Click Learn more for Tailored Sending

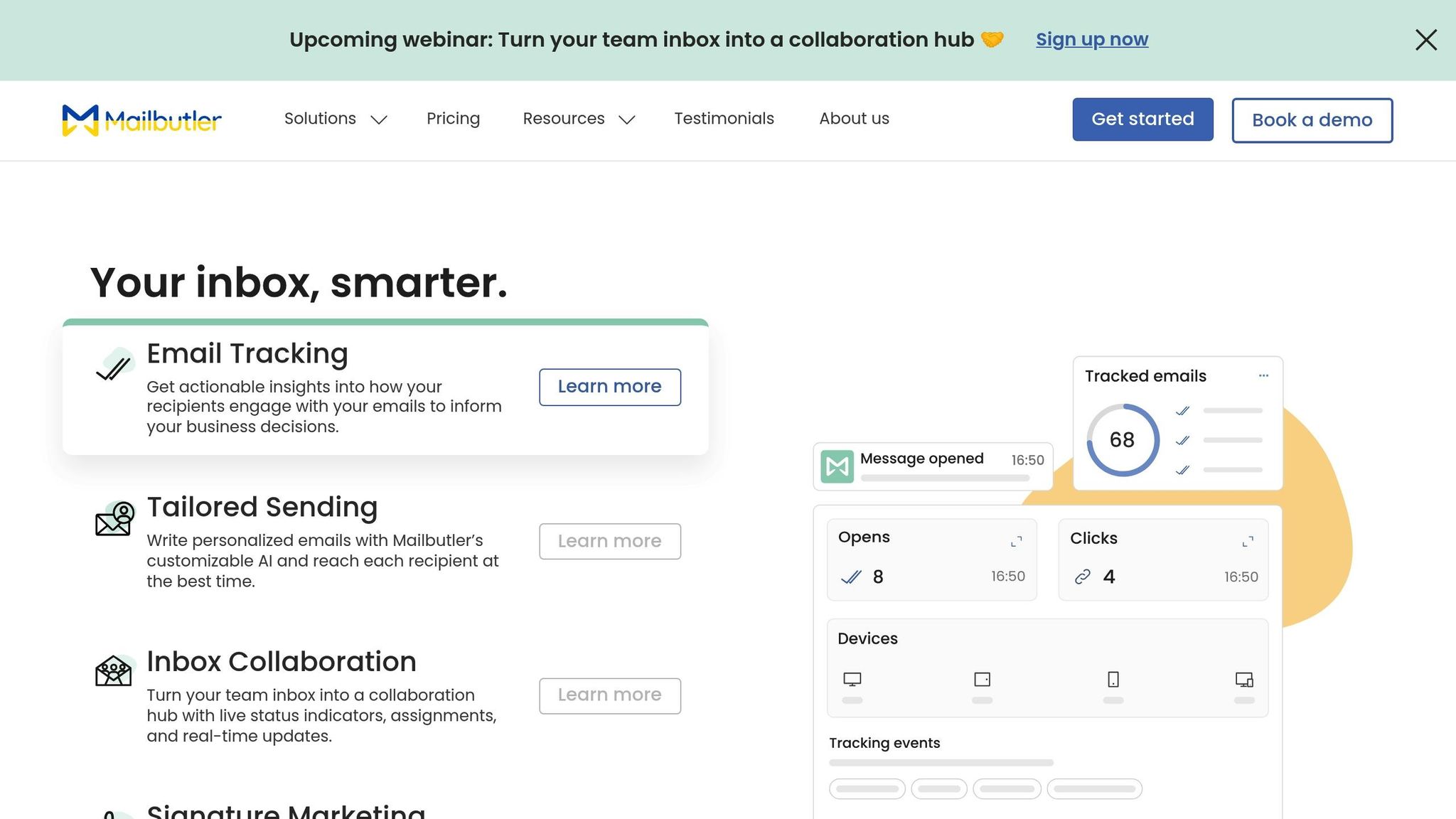click(609, 542)
